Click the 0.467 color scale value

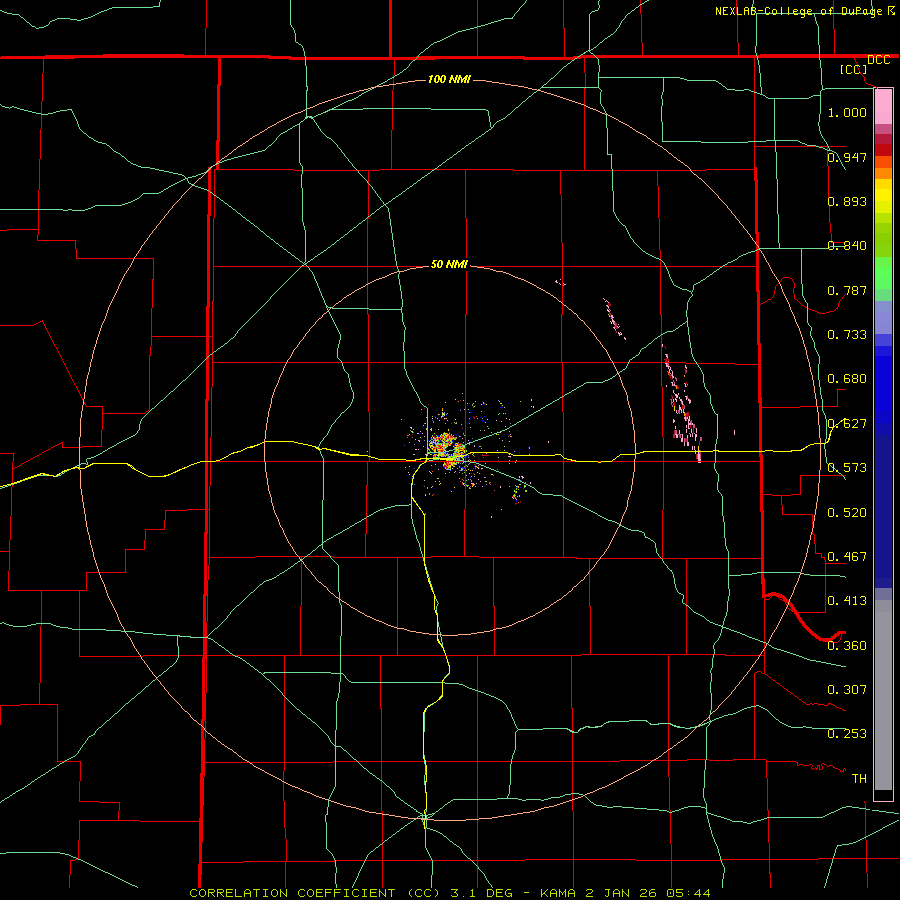(847, 557)
